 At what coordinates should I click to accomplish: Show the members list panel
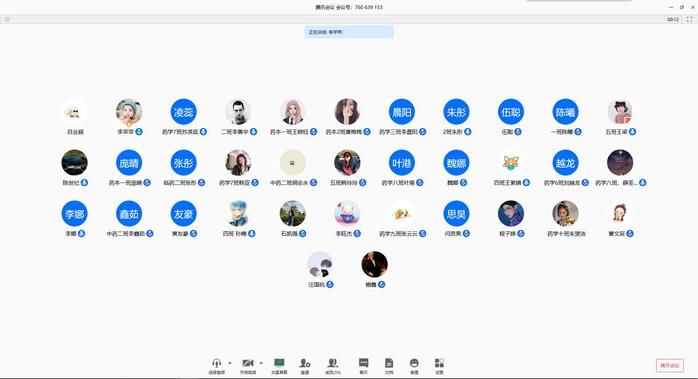(333, 363)
